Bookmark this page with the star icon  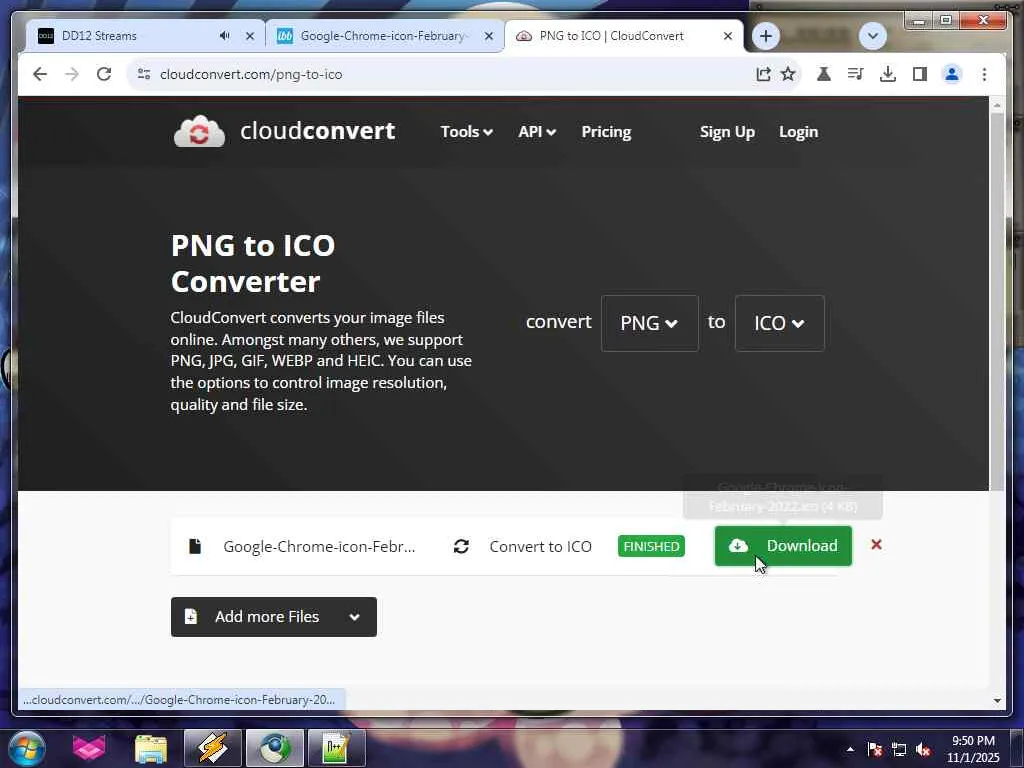[x=788, y=74]
